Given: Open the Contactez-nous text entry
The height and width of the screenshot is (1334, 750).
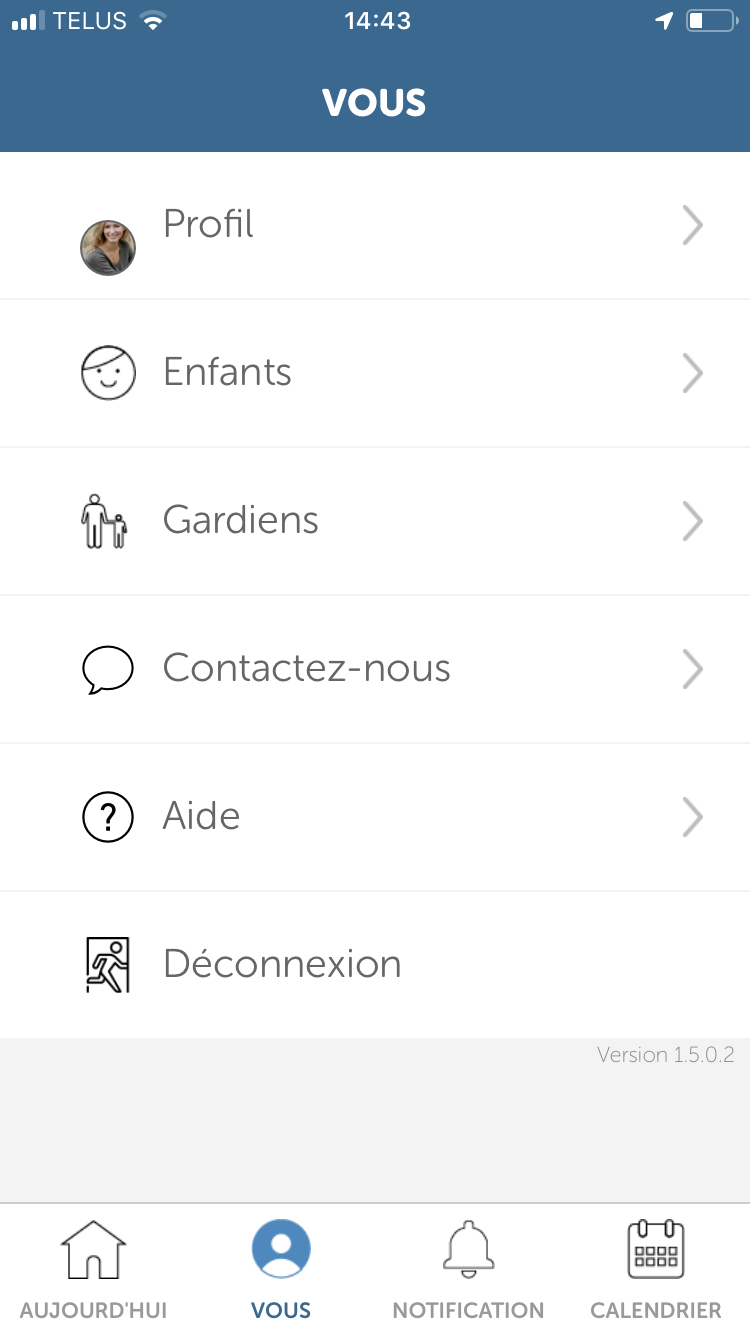Looking at the screenshot, I should point(307,668).
